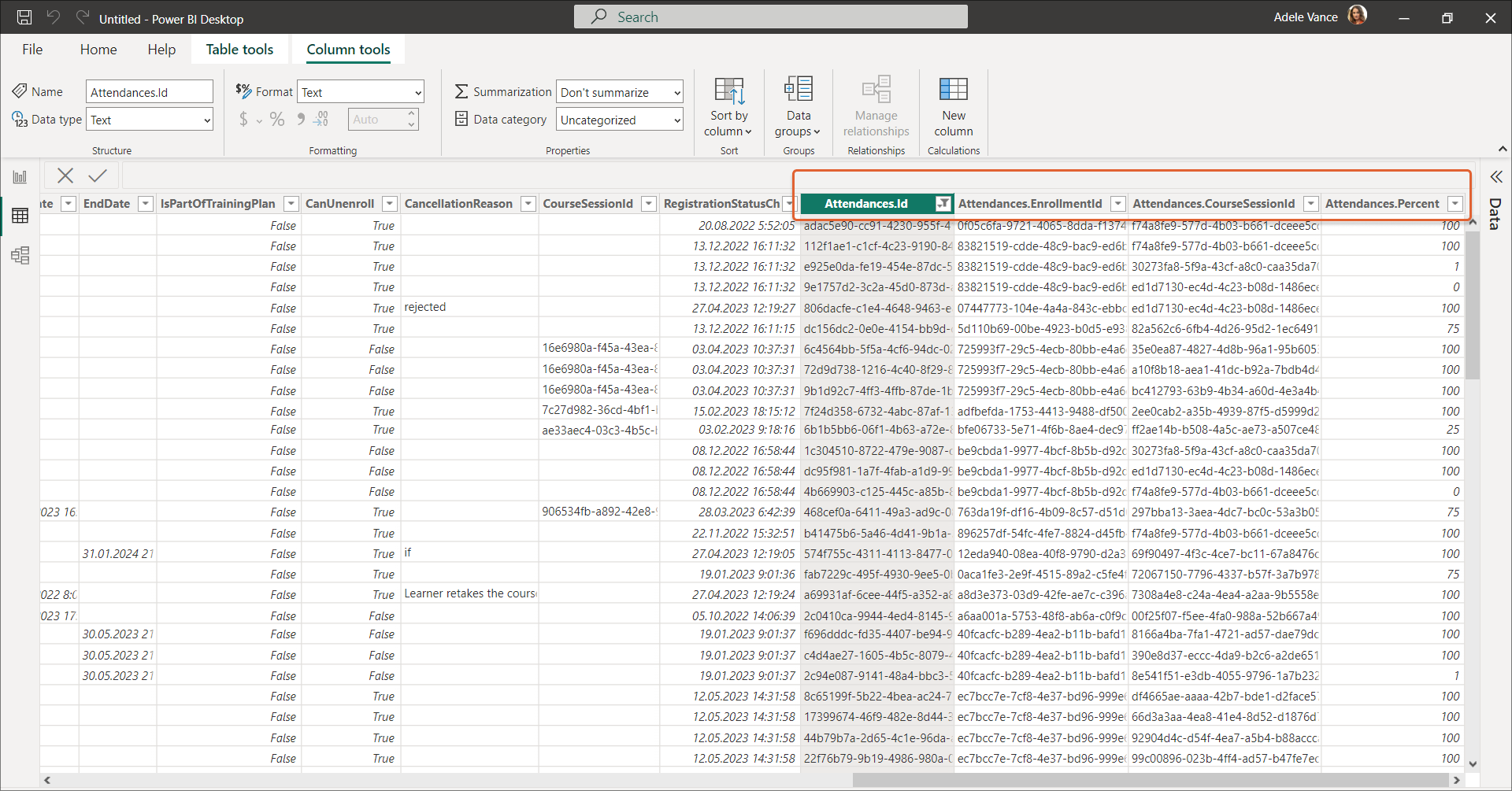The width and height of the screenshot is (1512, 791).
Task: Commit formula with the checkmark icon
Action: tap(98, 176)
